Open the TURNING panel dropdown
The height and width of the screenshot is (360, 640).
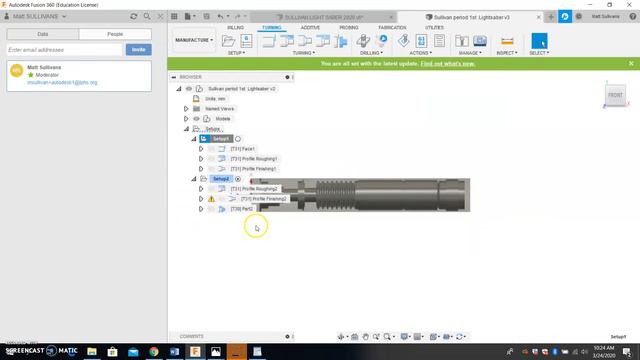click(x=304, y=53)
